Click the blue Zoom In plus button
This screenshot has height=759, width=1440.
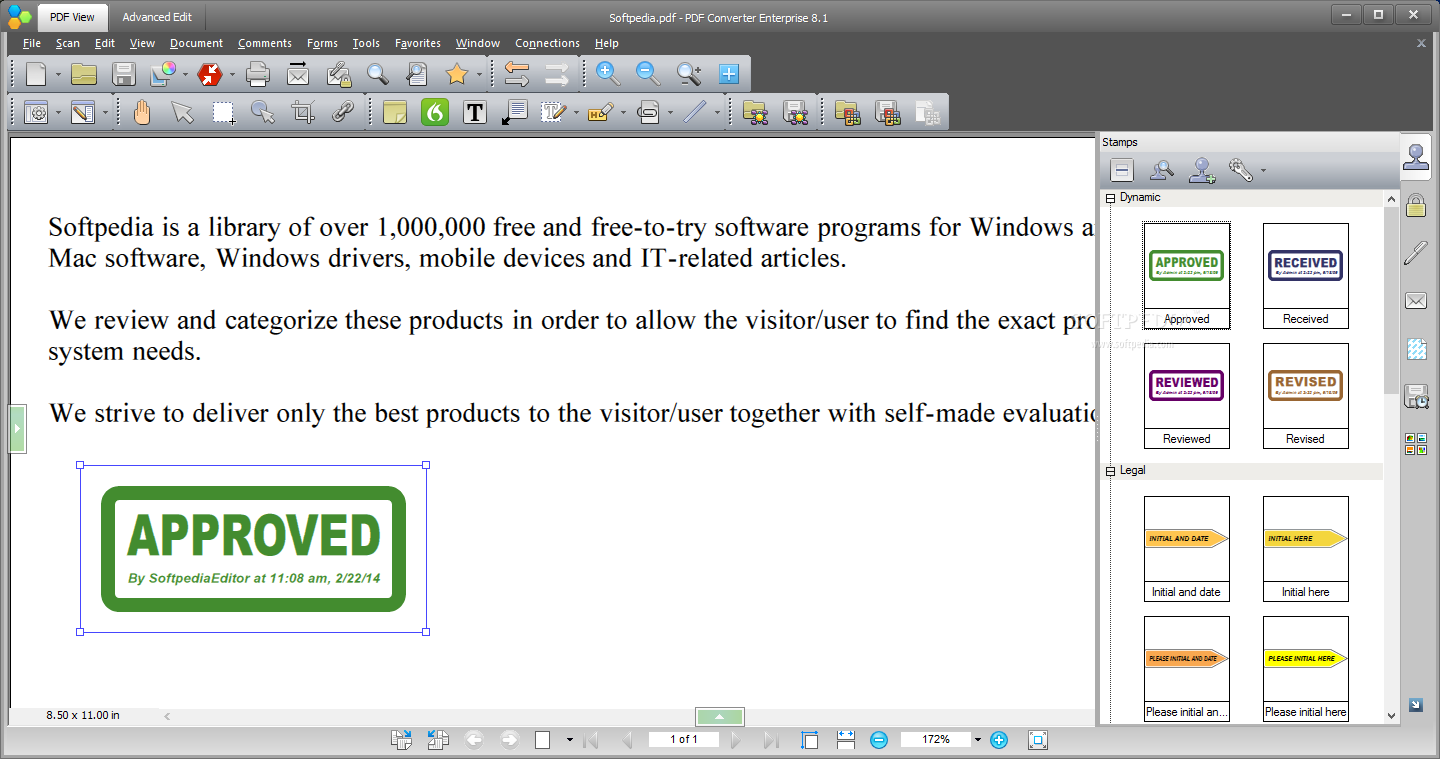click(998, 740)
